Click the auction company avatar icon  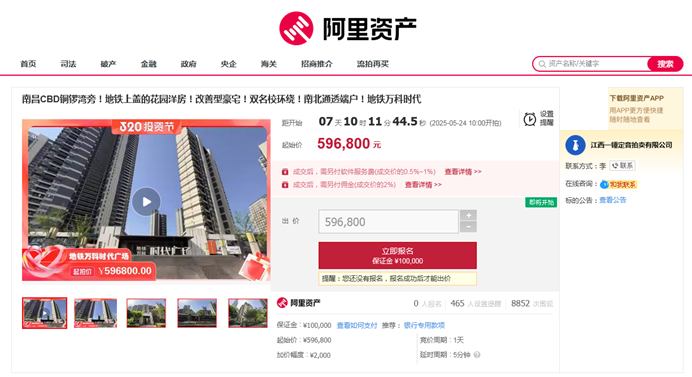(575, 145)
